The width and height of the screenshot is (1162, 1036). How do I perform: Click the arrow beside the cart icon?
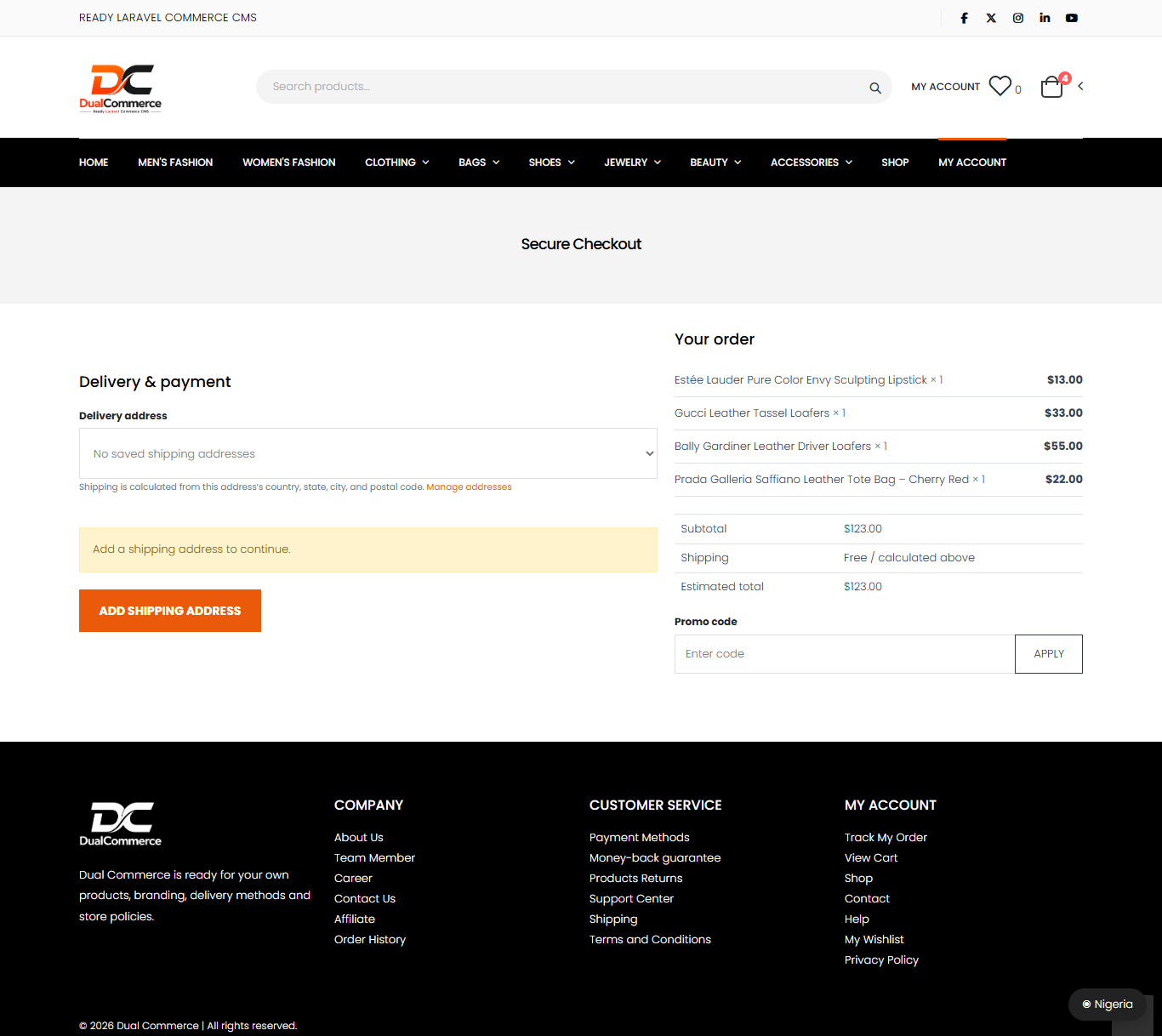pyautogui.click(x=1080, y=86)
